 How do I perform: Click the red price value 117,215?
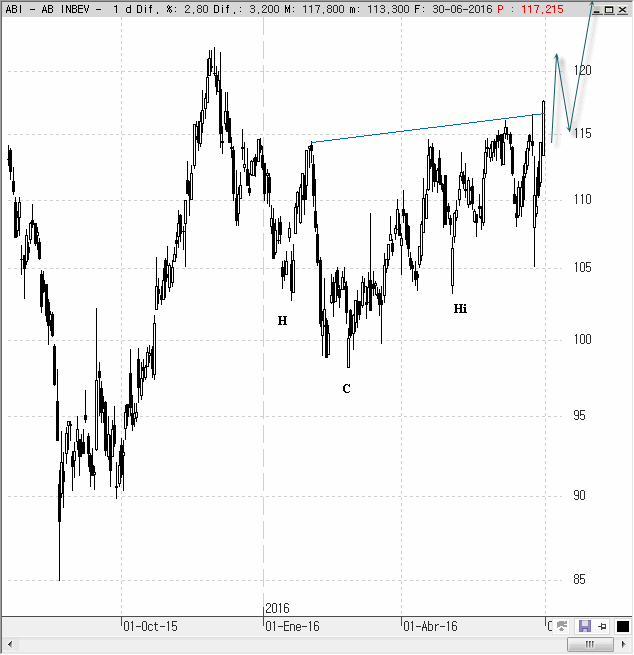tap(542, 9)
